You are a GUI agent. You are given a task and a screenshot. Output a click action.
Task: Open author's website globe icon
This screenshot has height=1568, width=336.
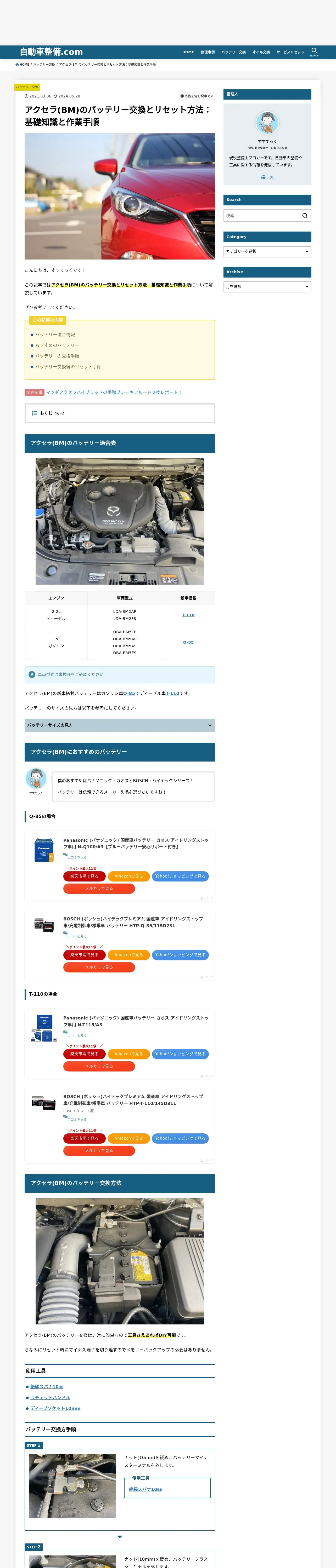coord(264,177)
